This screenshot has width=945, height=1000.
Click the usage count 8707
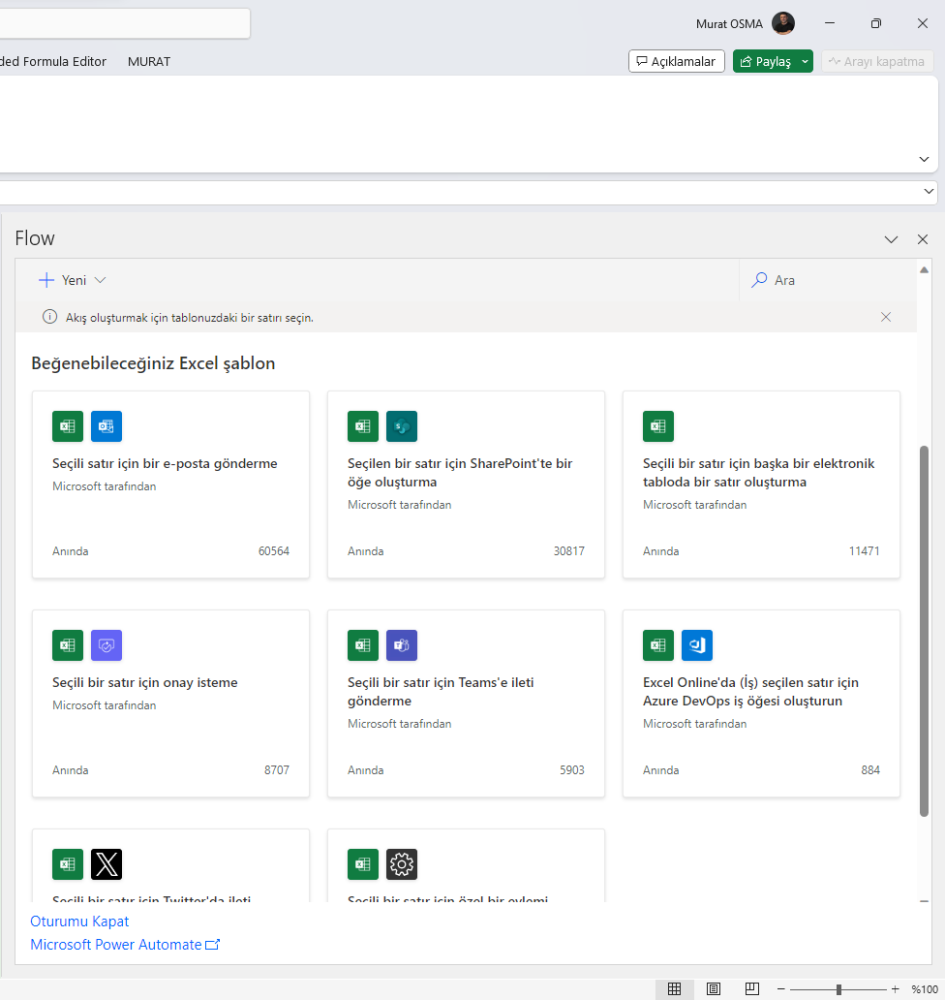coord(277,770)
